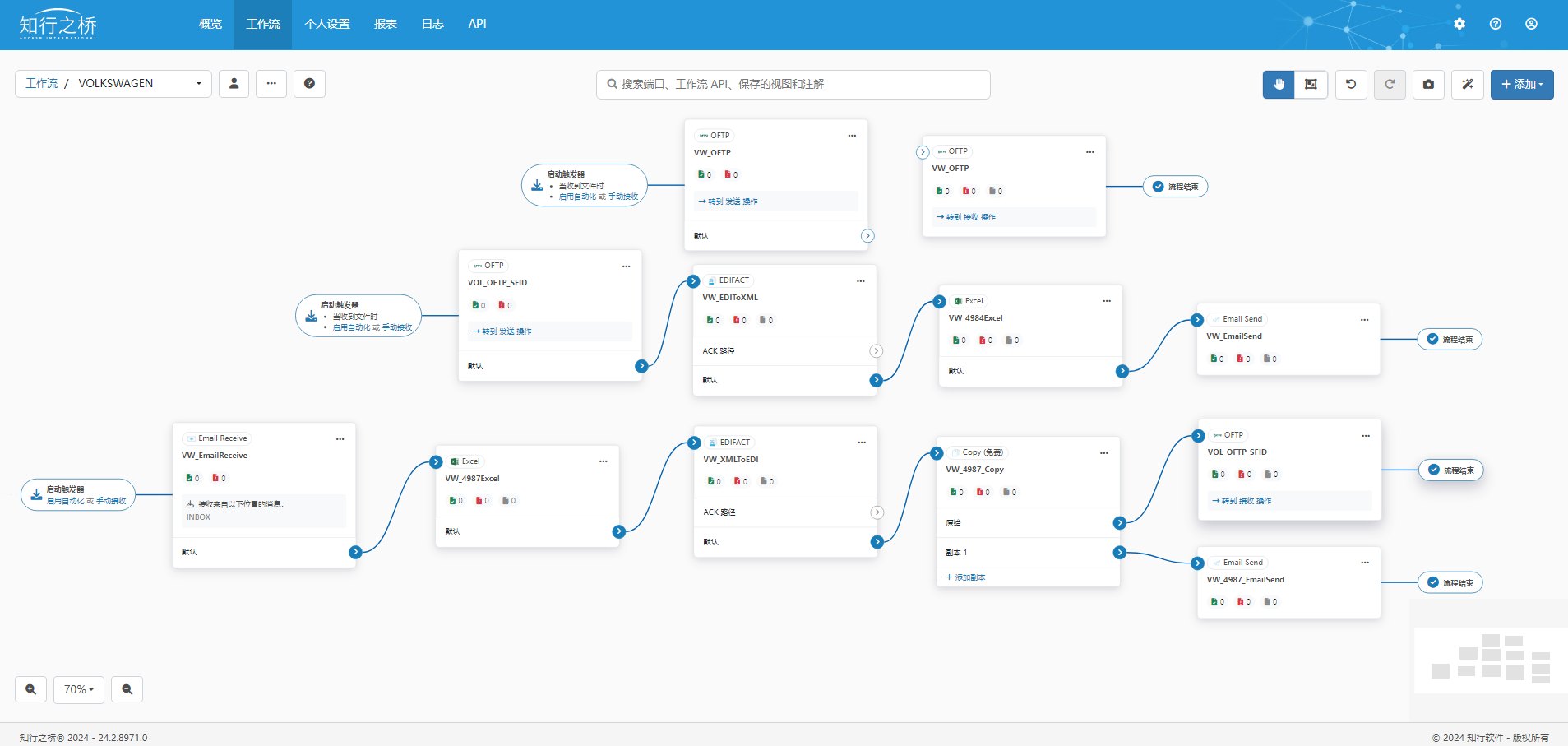
Task: Click the 启动触发器 trigger of left VOL_OFTP_SFID
Action: [358, 316]
